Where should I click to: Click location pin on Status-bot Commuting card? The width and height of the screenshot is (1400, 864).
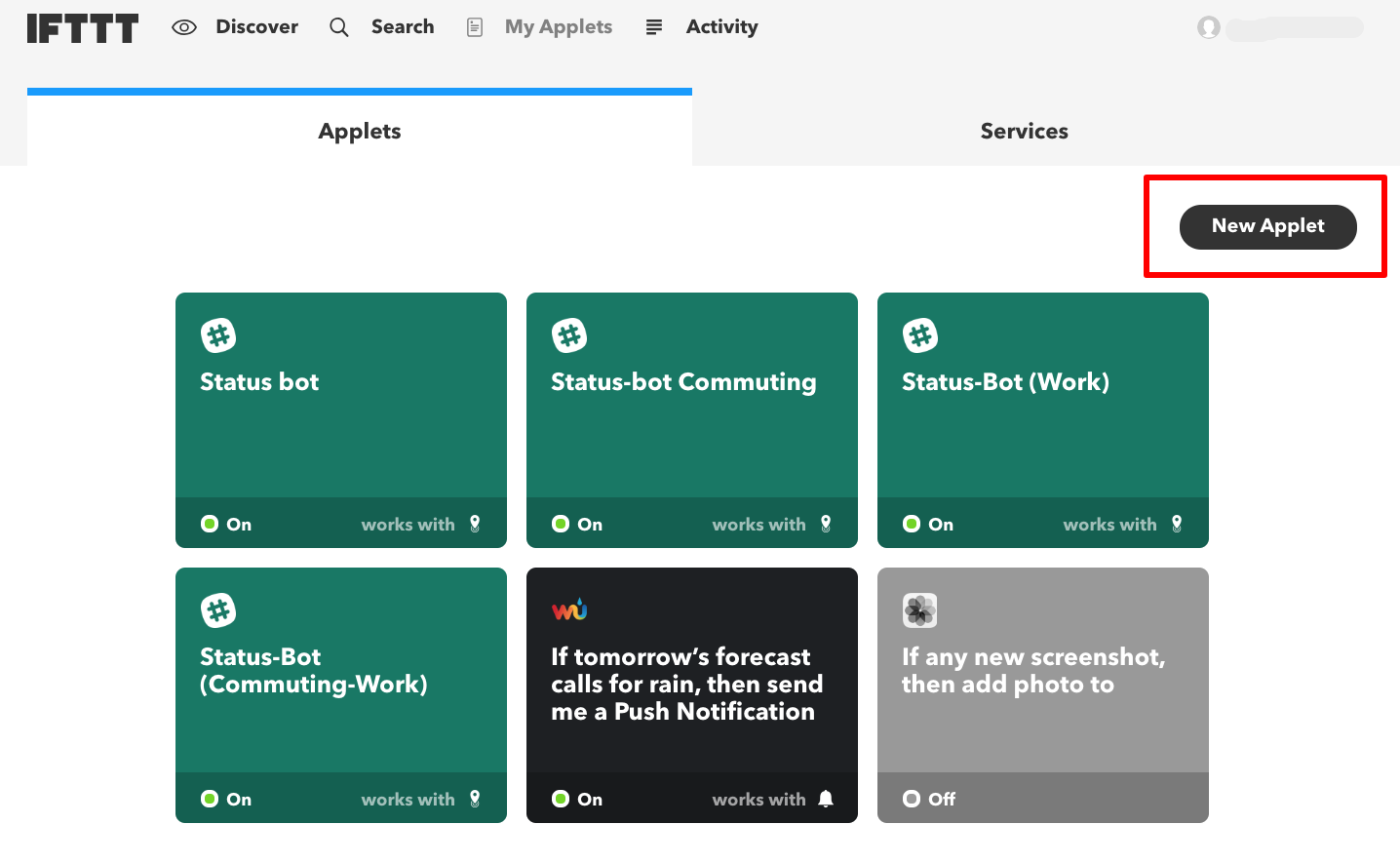point(826,524)
